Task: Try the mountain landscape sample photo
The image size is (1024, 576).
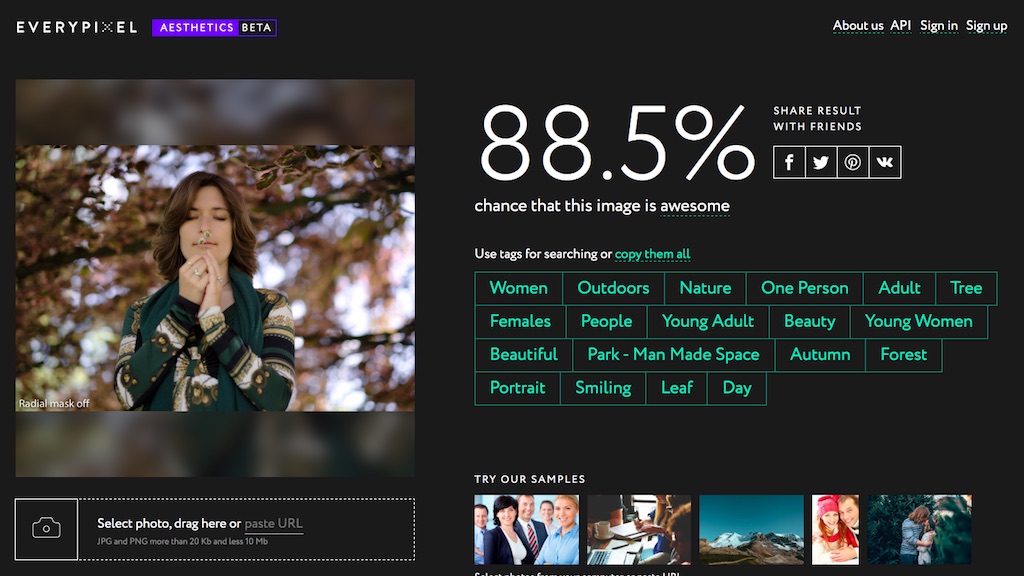Action: click(x=752, y=530)
